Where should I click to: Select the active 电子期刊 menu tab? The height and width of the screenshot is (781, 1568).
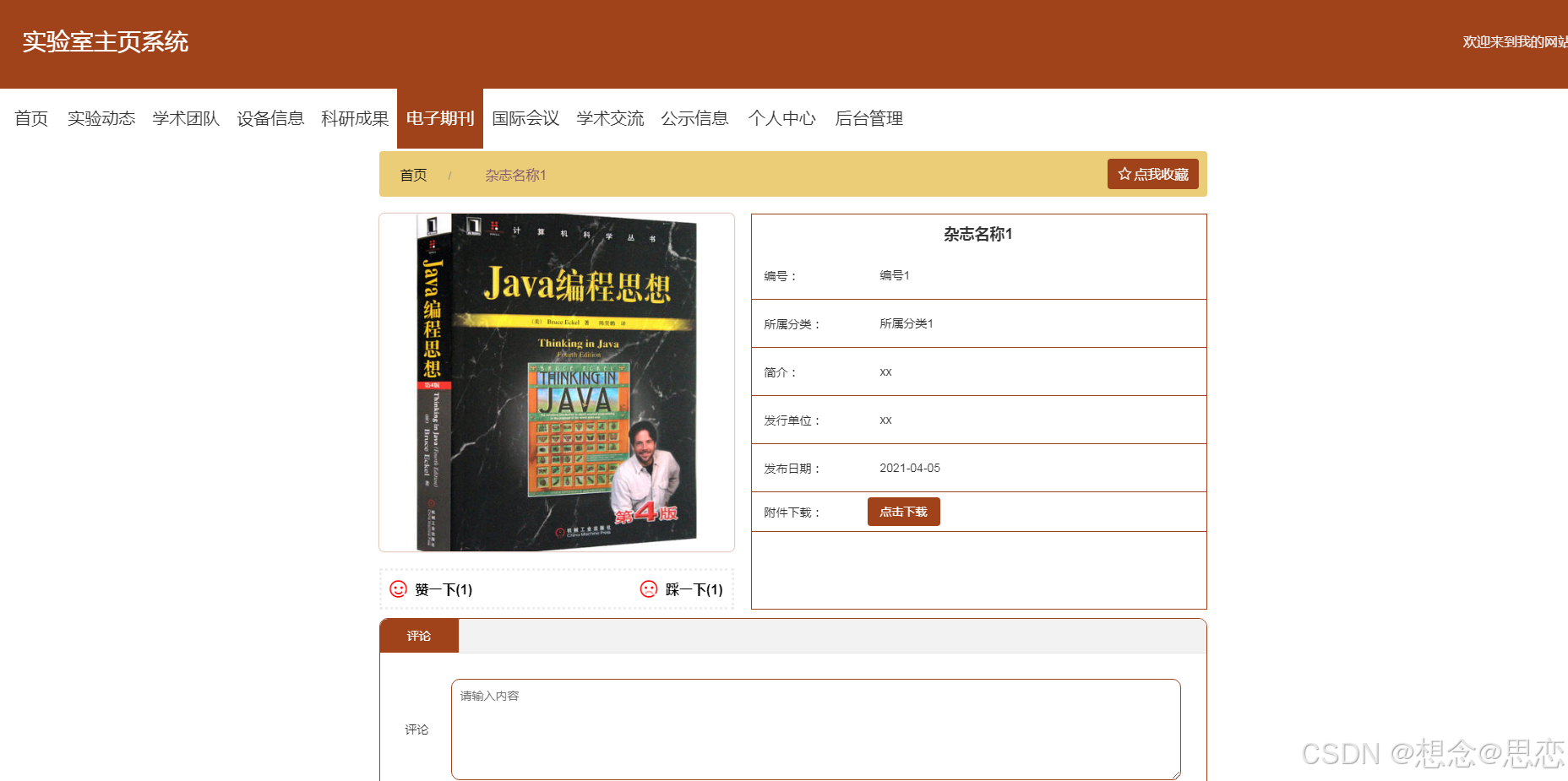[x=440, y=118]
